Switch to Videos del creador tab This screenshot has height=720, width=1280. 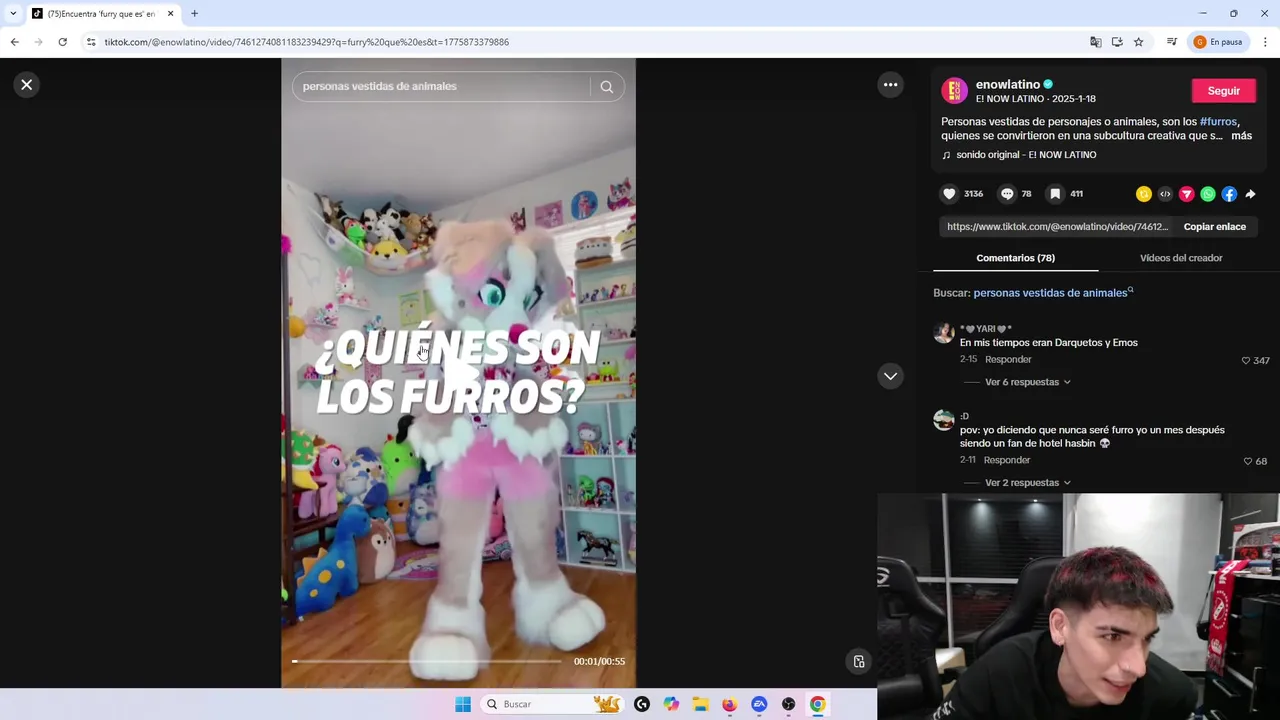[x=1181, y=258]
